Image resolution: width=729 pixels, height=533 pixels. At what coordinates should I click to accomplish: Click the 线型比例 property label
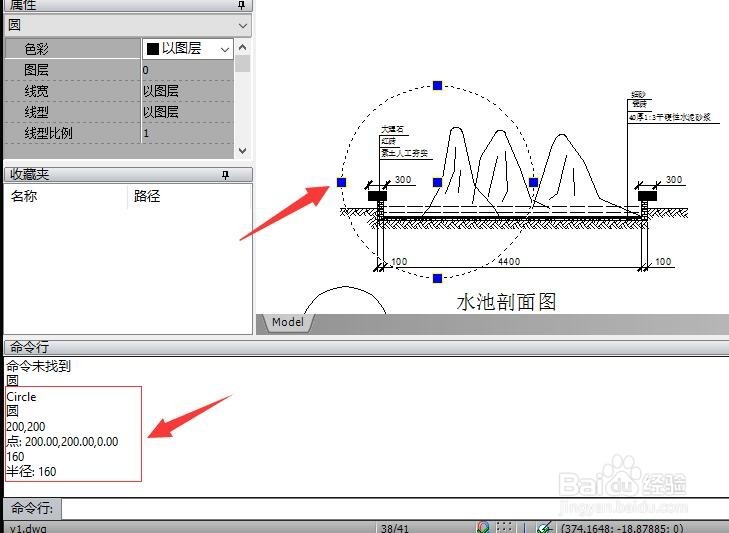pyautogui.click(x=48, y=133)
